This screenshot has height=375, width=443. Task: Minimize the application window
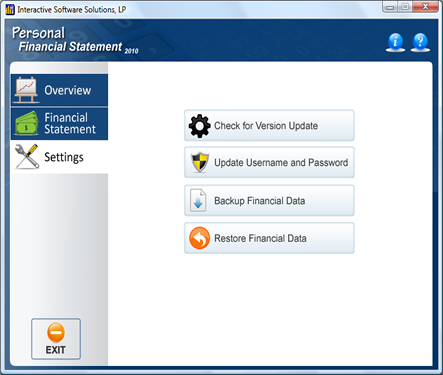point(390,7)
